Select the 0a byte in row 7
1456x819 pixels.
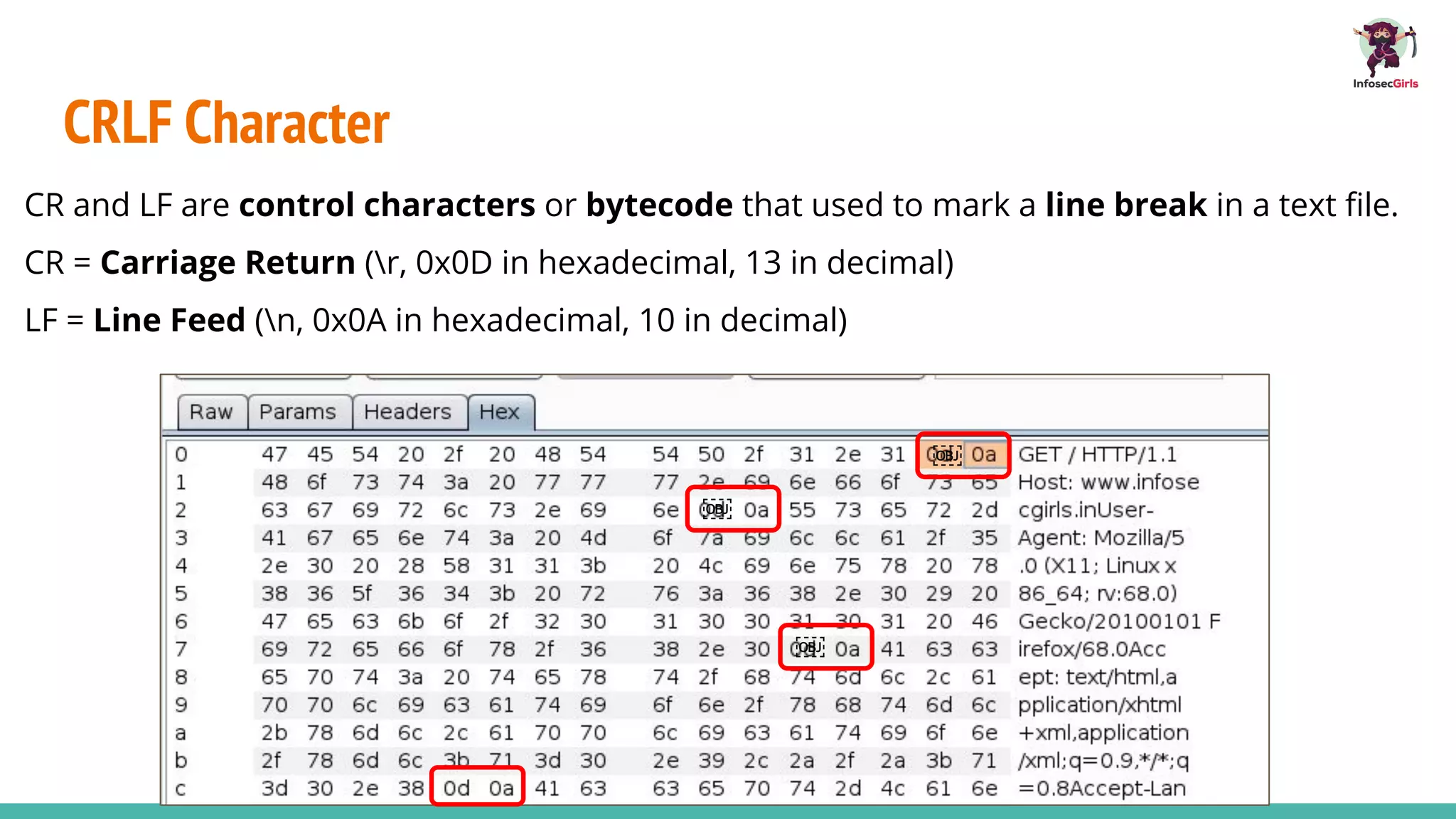click(847, 648)
